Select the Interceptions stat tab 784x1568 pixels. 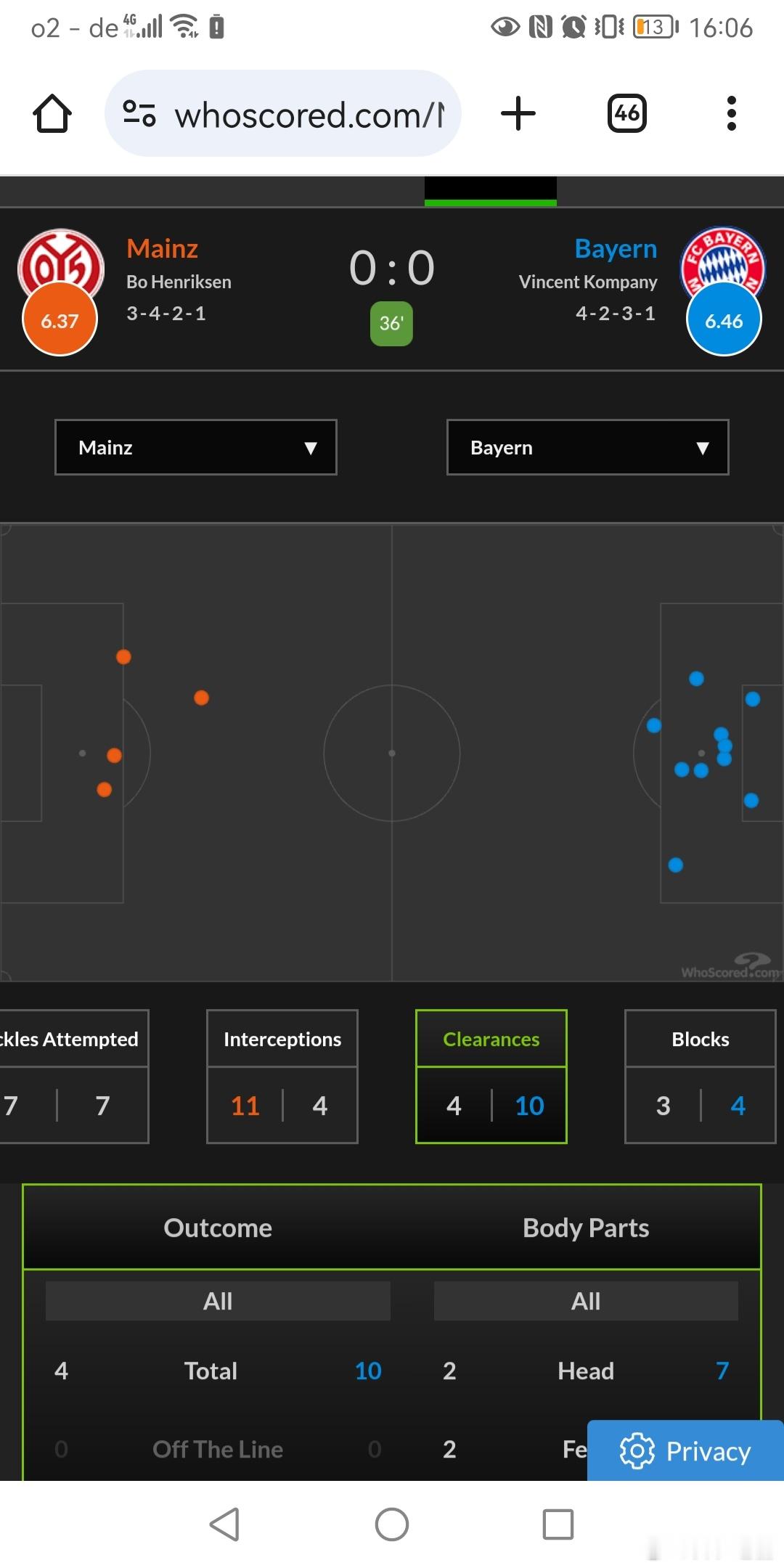(282, 1077)
